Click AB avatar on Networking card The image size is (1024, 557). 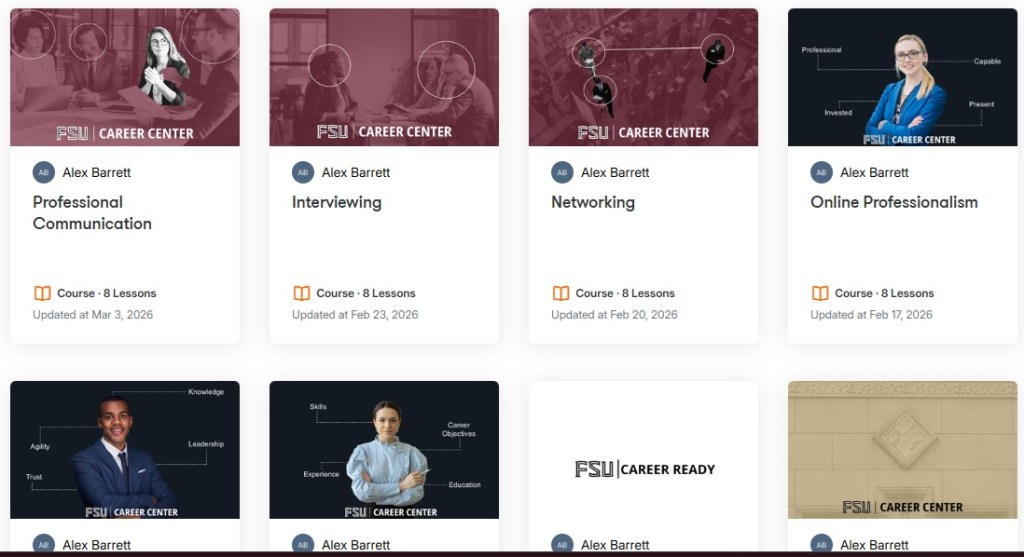[x=562, y=172]
